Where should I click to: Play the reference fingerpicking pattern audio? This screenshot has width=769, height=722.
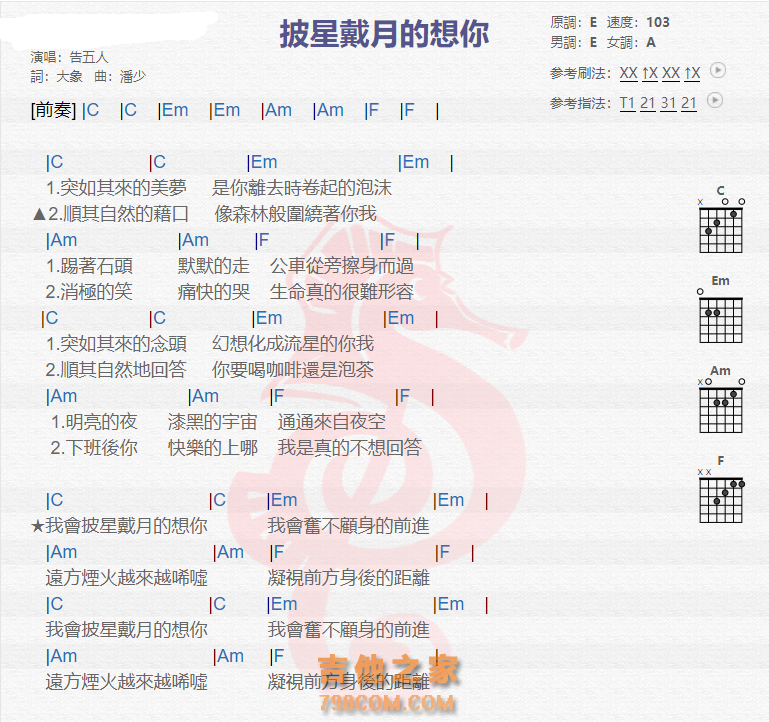pyautogui.click(x=715, y=101)
